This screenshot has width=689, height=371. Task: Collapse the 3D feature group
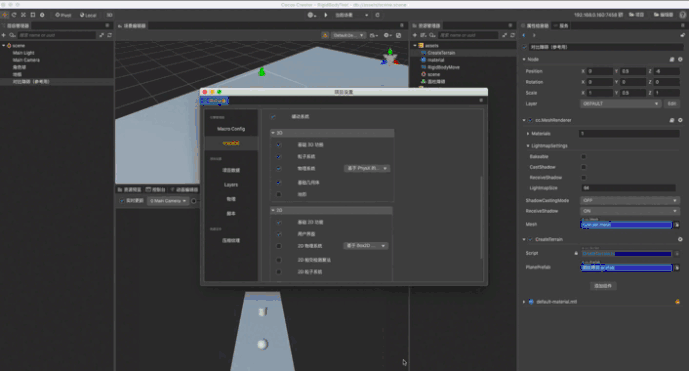(273, 133)
